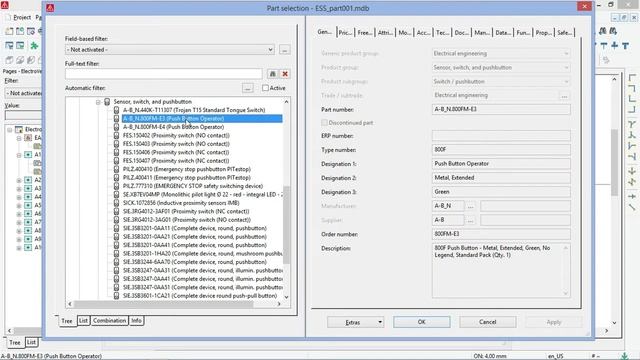Click part icon beside SE.XB7EV04MP row

116,194
